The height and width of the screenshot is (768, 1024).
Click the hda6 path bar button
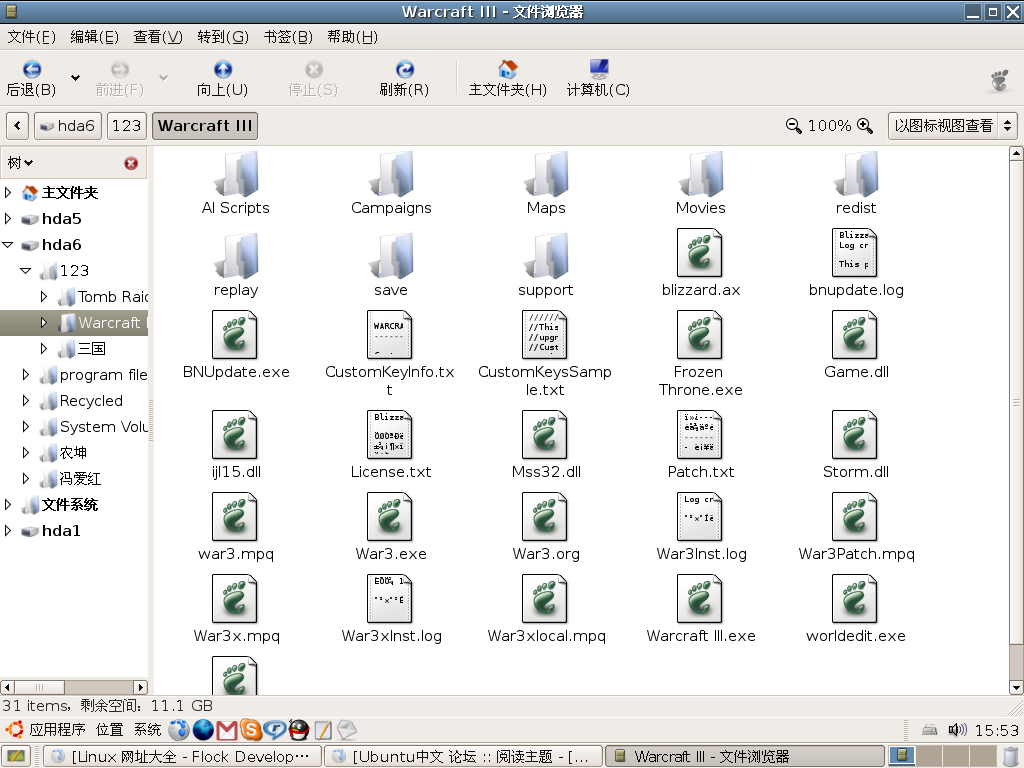68,125
